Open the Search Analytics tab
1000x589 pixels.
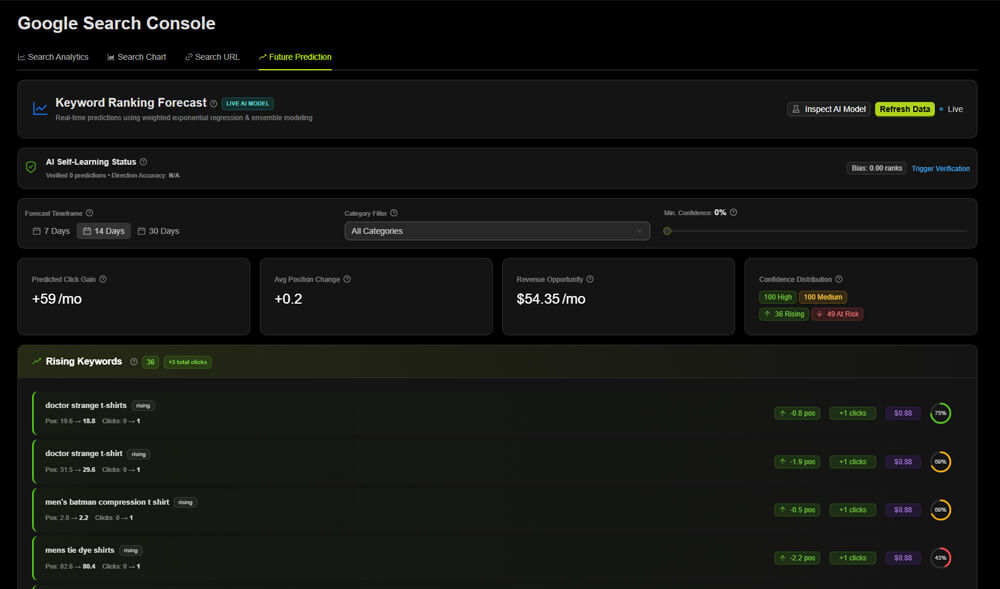[53, 57]
